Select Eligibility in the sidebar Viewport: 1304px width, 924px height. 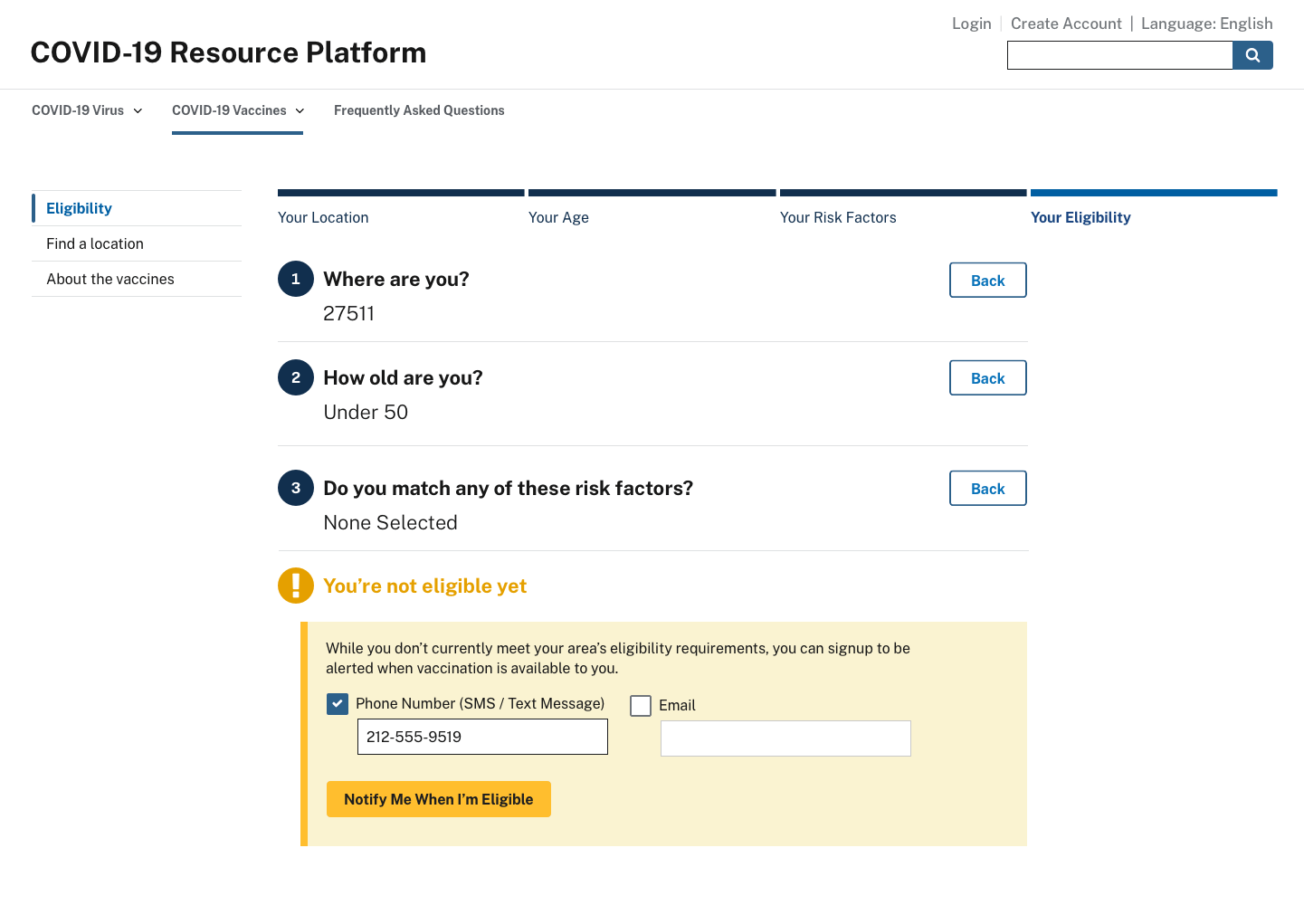(137, 208)
